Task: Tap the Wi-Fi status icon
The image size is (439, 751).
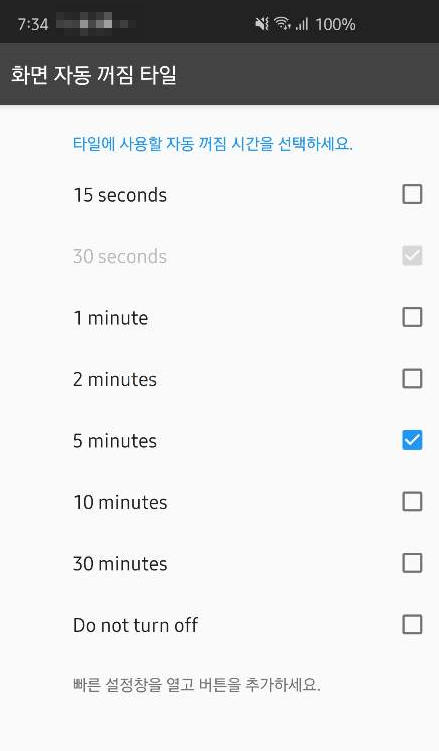Action: (x=282, y=23)
